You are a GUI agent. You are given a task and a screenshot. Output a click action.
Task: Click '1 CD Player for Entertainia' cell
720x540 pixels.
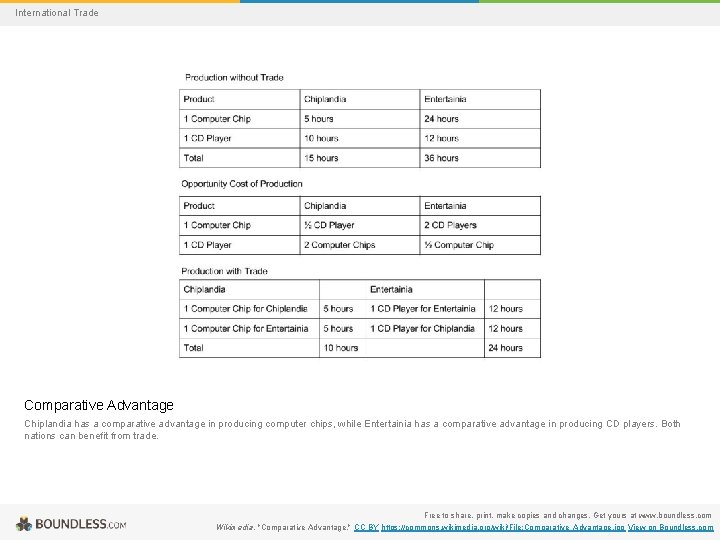point(423,309)
